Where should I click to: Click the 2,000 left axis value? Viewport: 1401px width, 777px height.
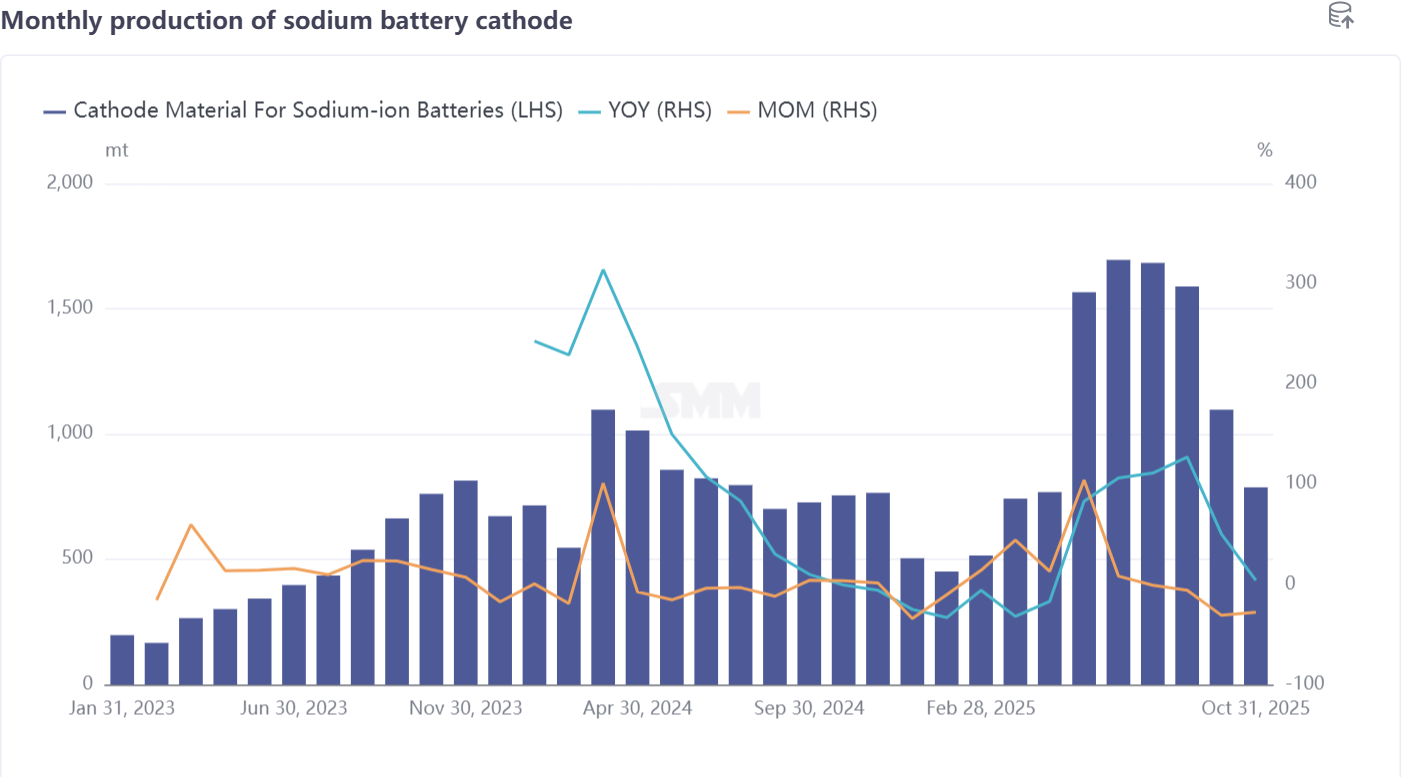[70, 183]
